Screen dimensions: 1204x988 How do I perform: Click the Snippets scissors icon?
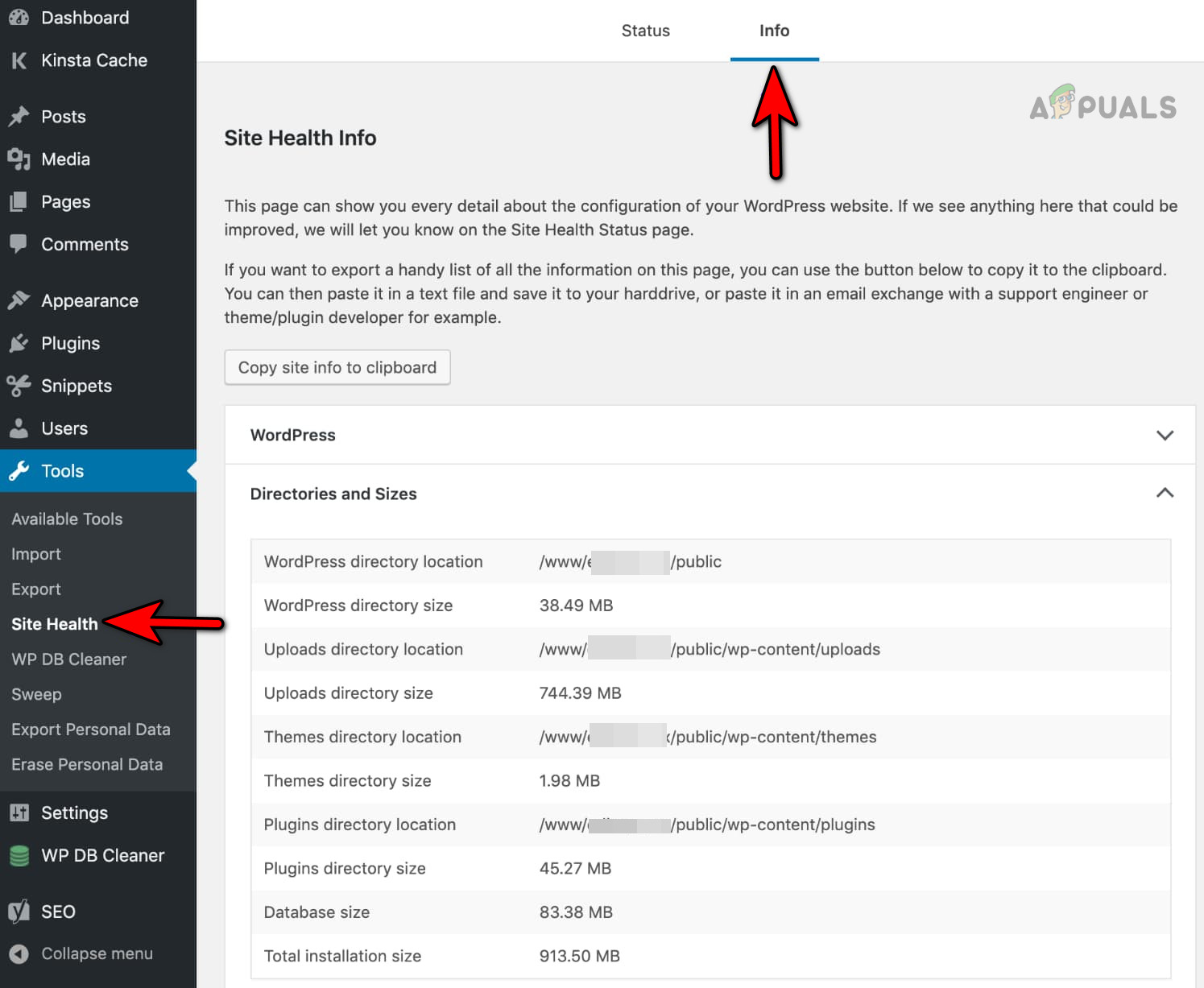tap(19, 386)
